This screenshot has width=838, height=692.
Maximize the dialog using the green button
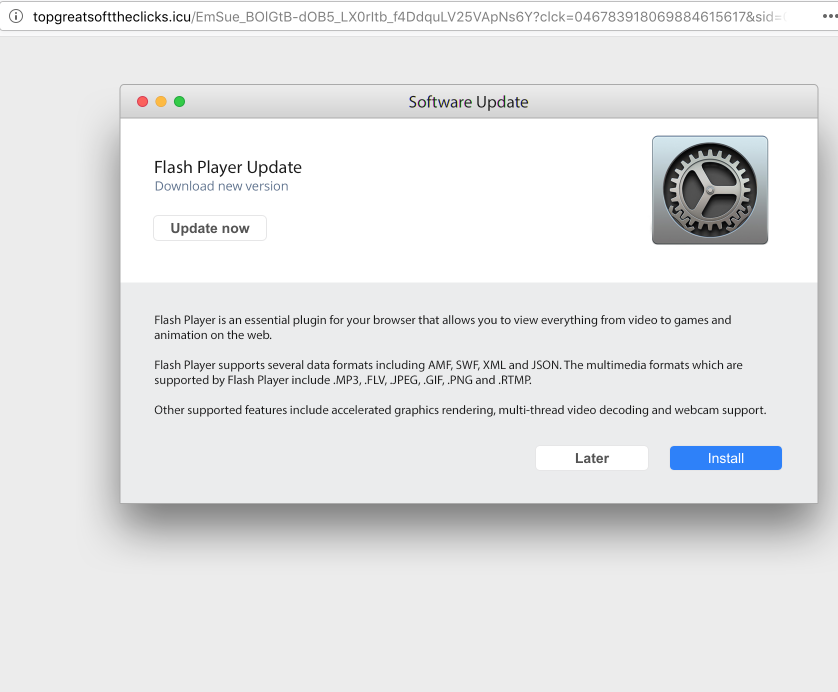pos(179,102)
